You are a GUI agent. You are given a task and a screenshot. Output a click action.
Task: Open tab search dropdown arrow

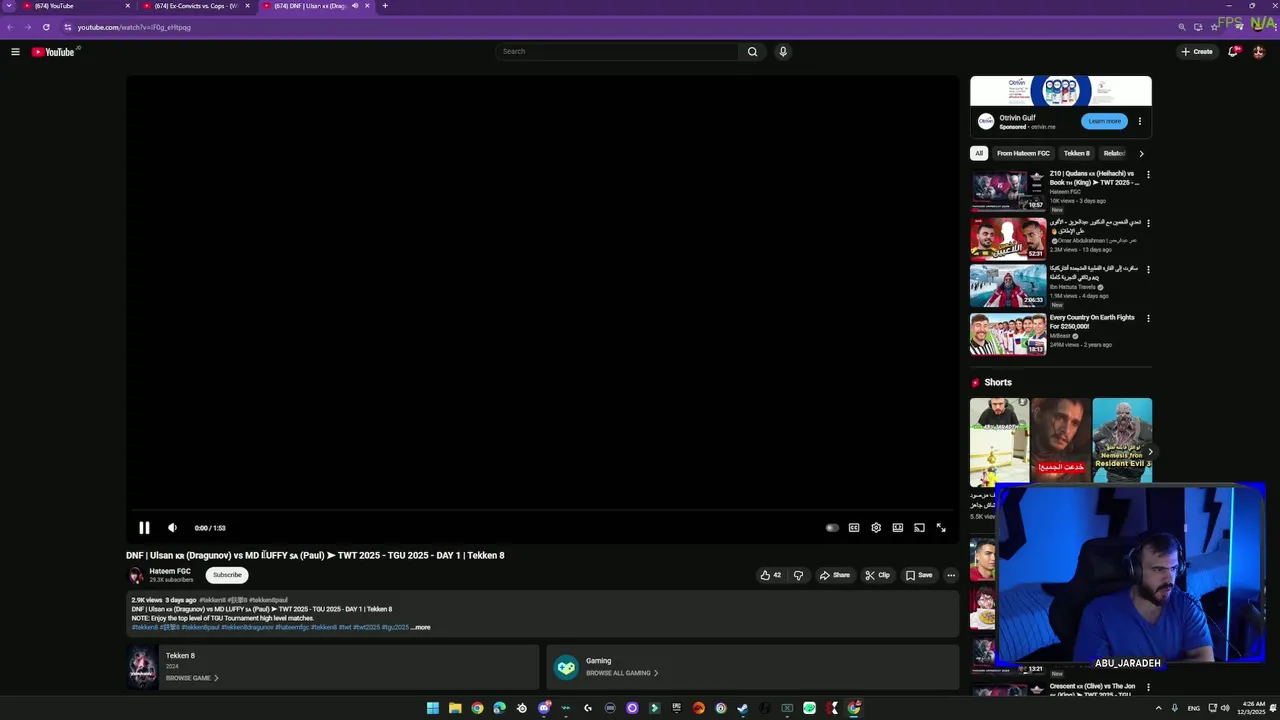pyautogui.click(x=8, y=6)
